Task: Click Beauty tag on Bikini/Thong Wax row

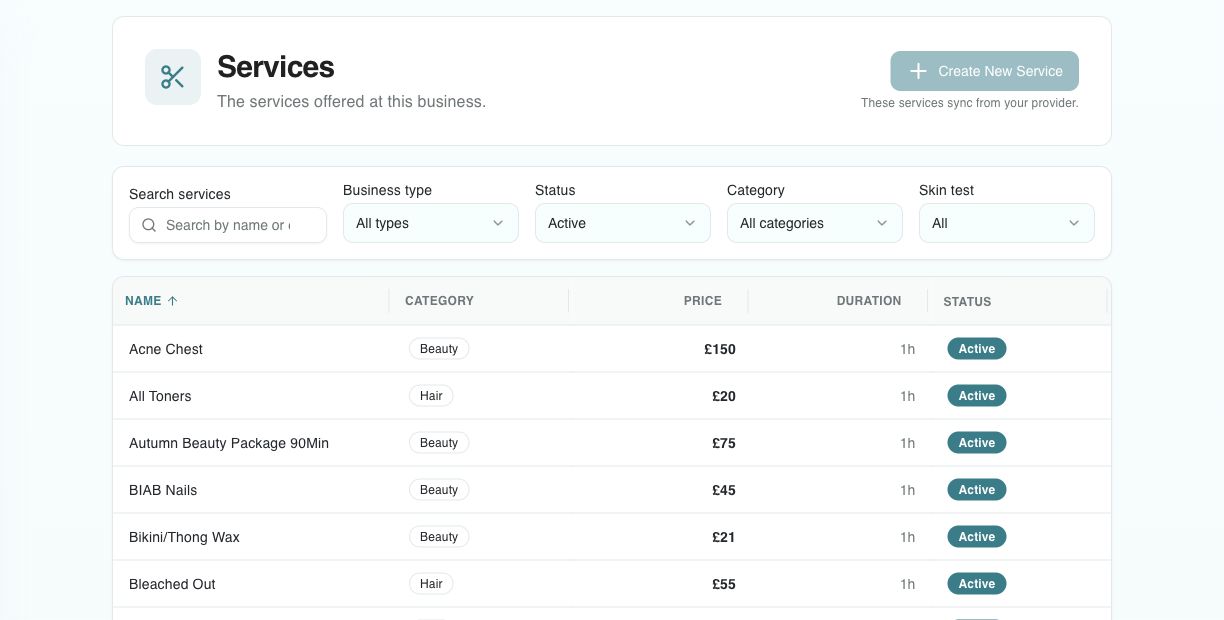Action: pos(439,537)
